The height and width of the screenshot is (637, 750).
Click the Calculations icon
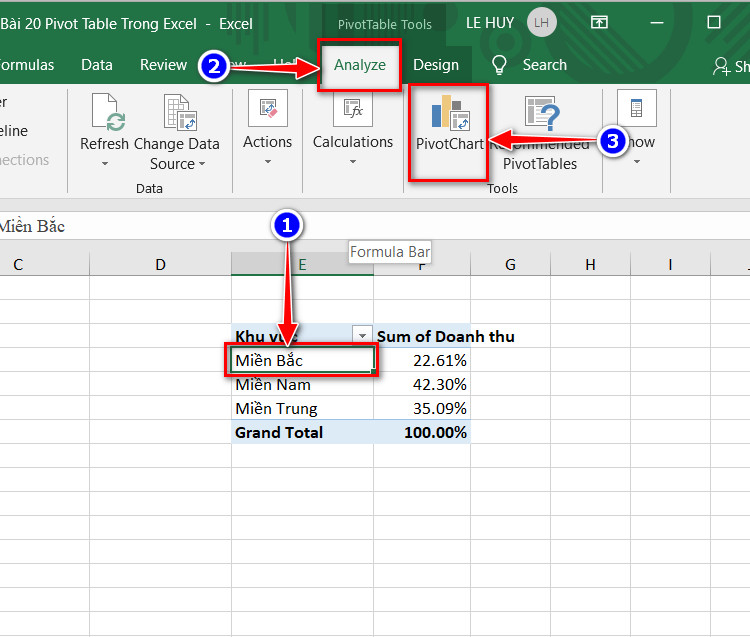pyautogui.click(x=353, y=109)
